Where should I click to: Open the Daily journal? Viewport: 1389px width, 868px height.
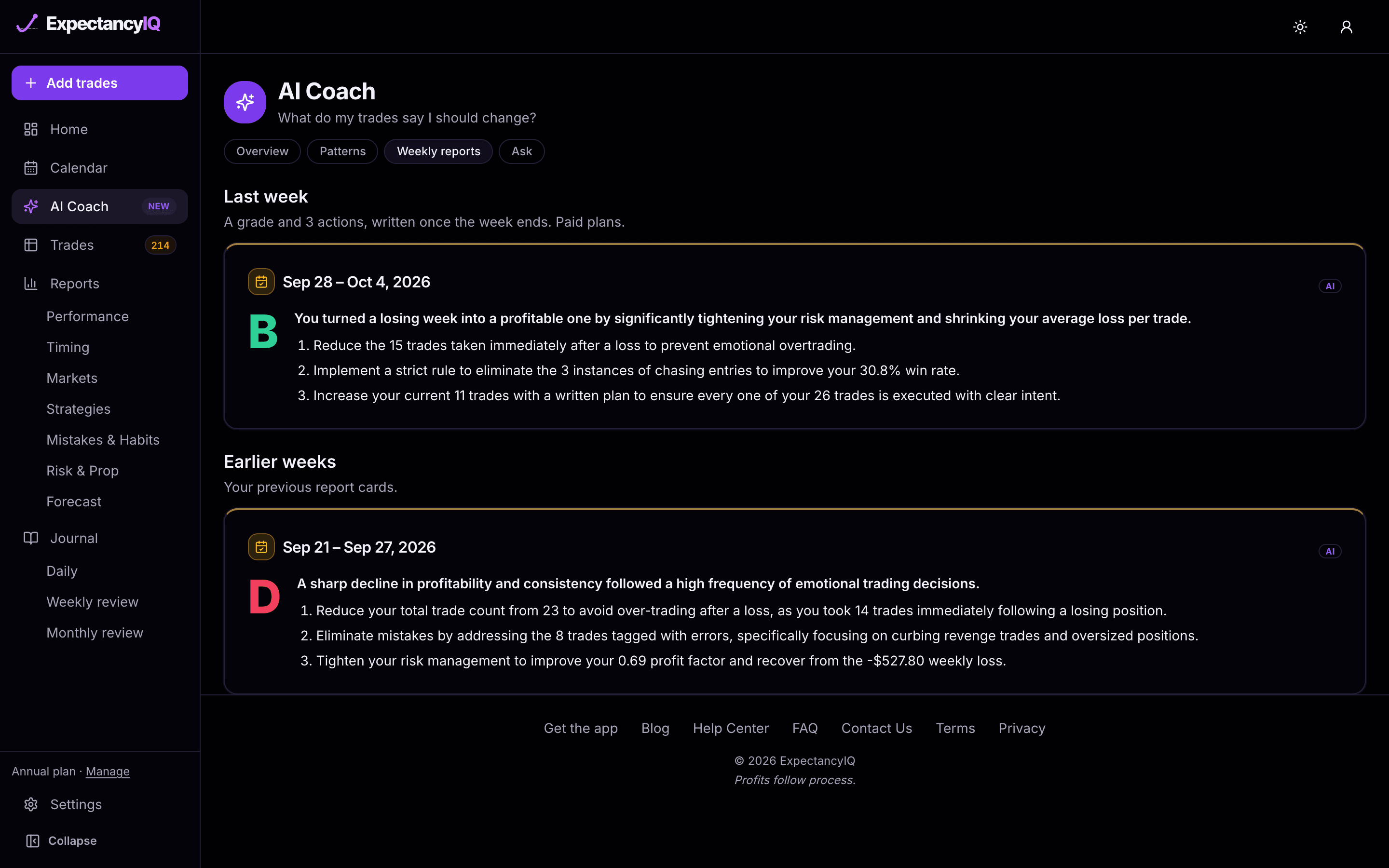pyautogui.click(x=61, y=571)
